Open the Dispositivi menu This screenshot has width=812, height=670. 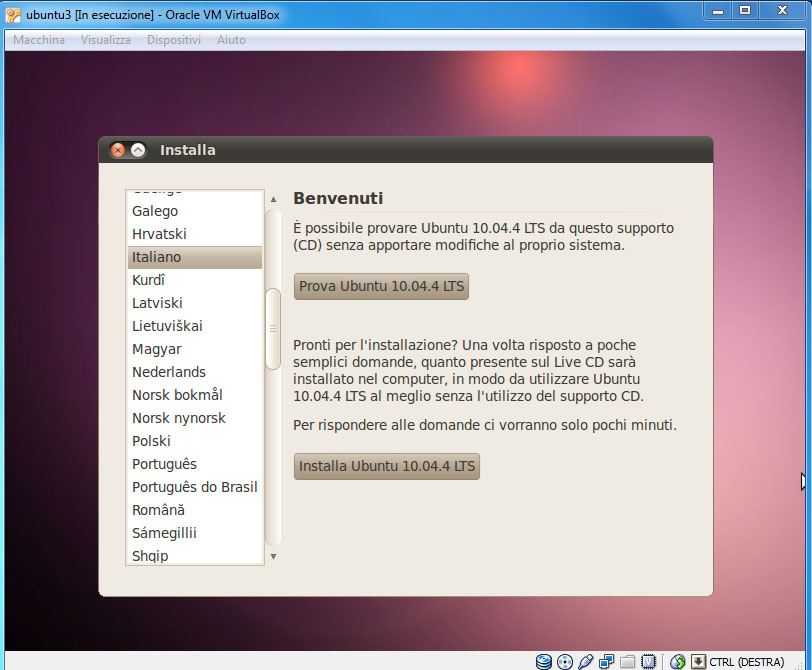click(174, 40)
